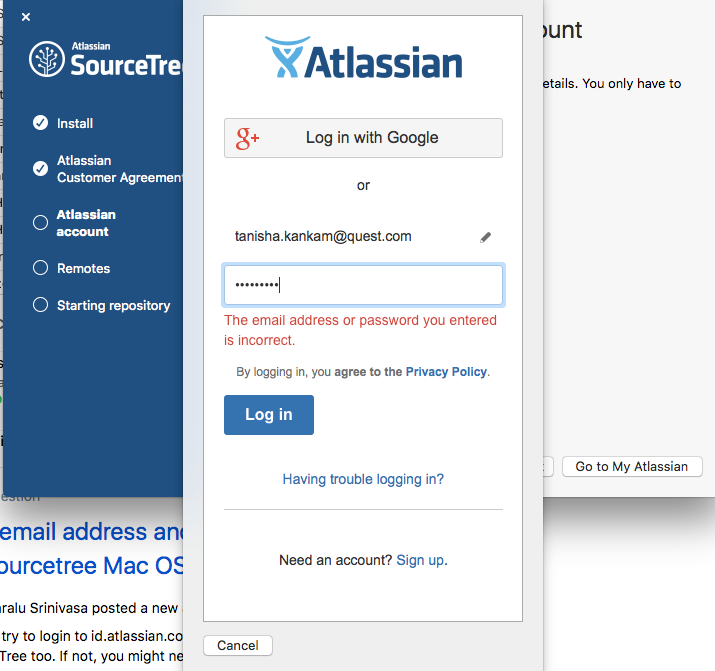
Task: Click the blue Log in button
Action: tap(269, 415)
